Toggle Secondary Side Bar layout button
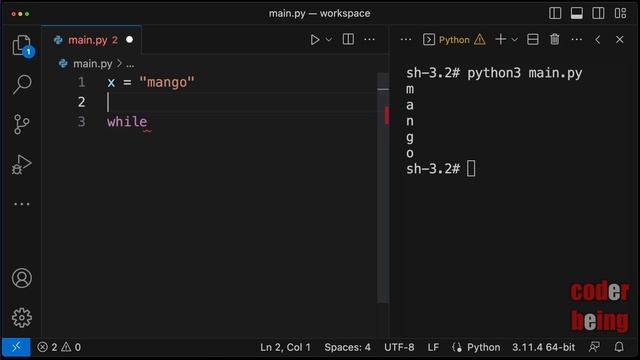 (x=598, y=13)
